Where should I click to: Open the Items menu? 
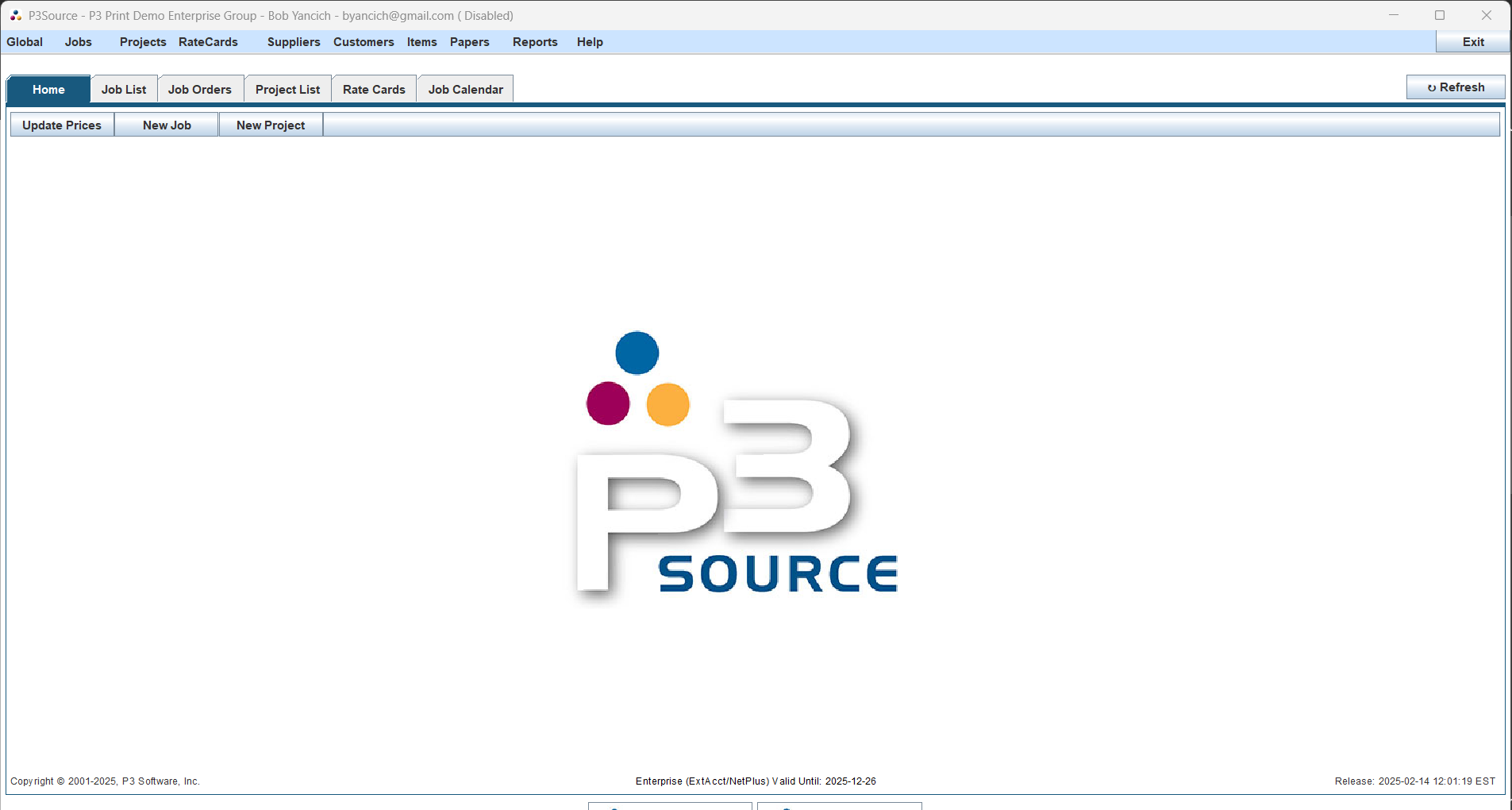click(x=422, y=42)
